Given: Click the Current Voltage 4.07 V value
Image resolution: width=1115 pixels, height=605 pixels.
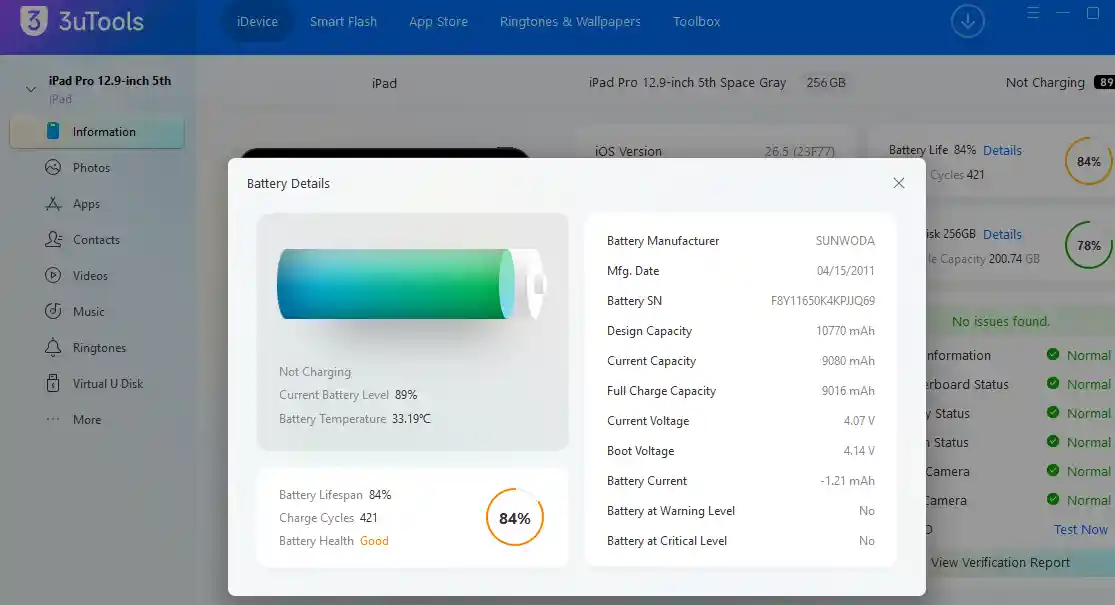Looking at the screenshot, I should (x=859, y=420).
